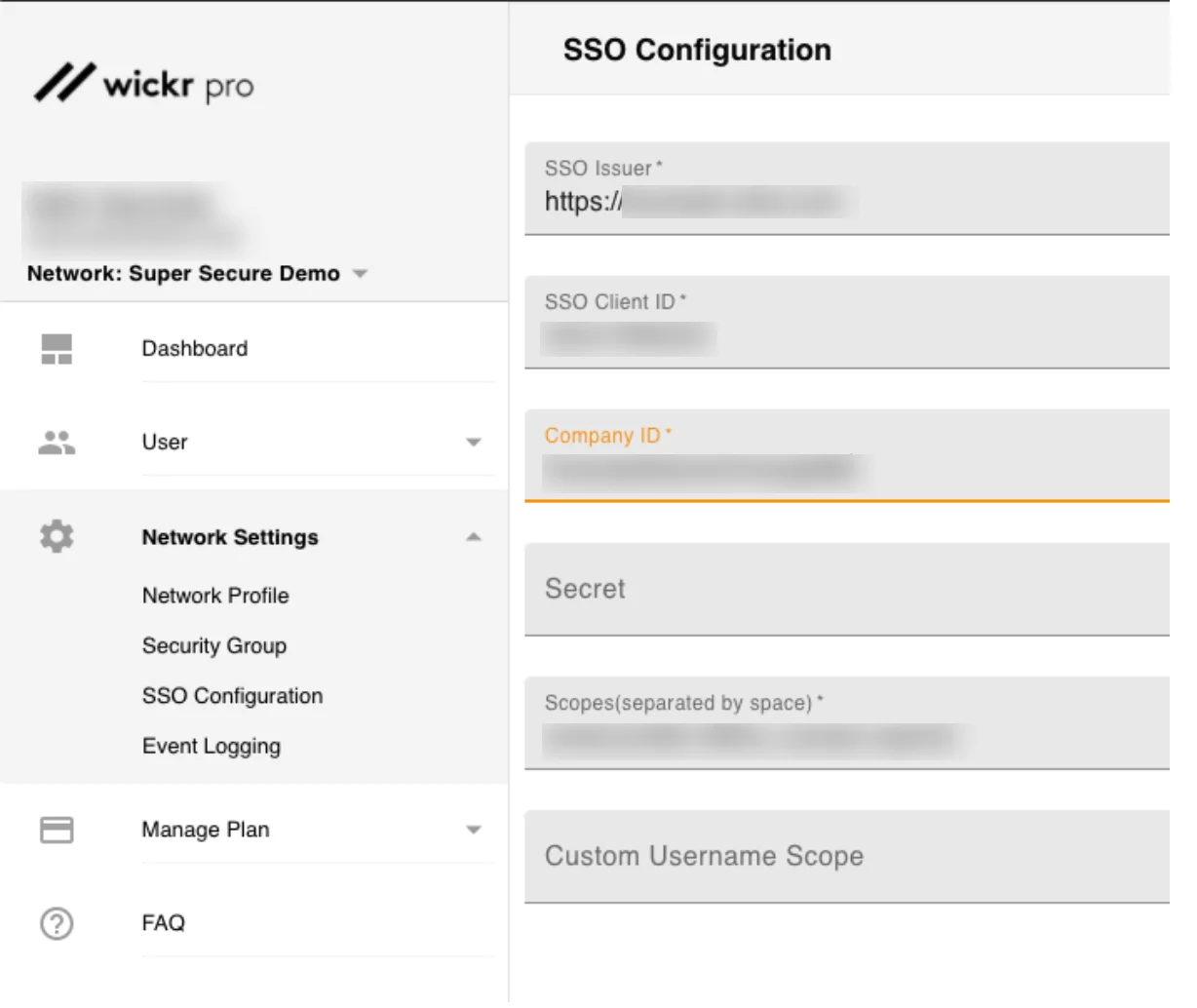Expand the User menu arrow
The image size is (1197, 1008).
click(x=474, y=443)
